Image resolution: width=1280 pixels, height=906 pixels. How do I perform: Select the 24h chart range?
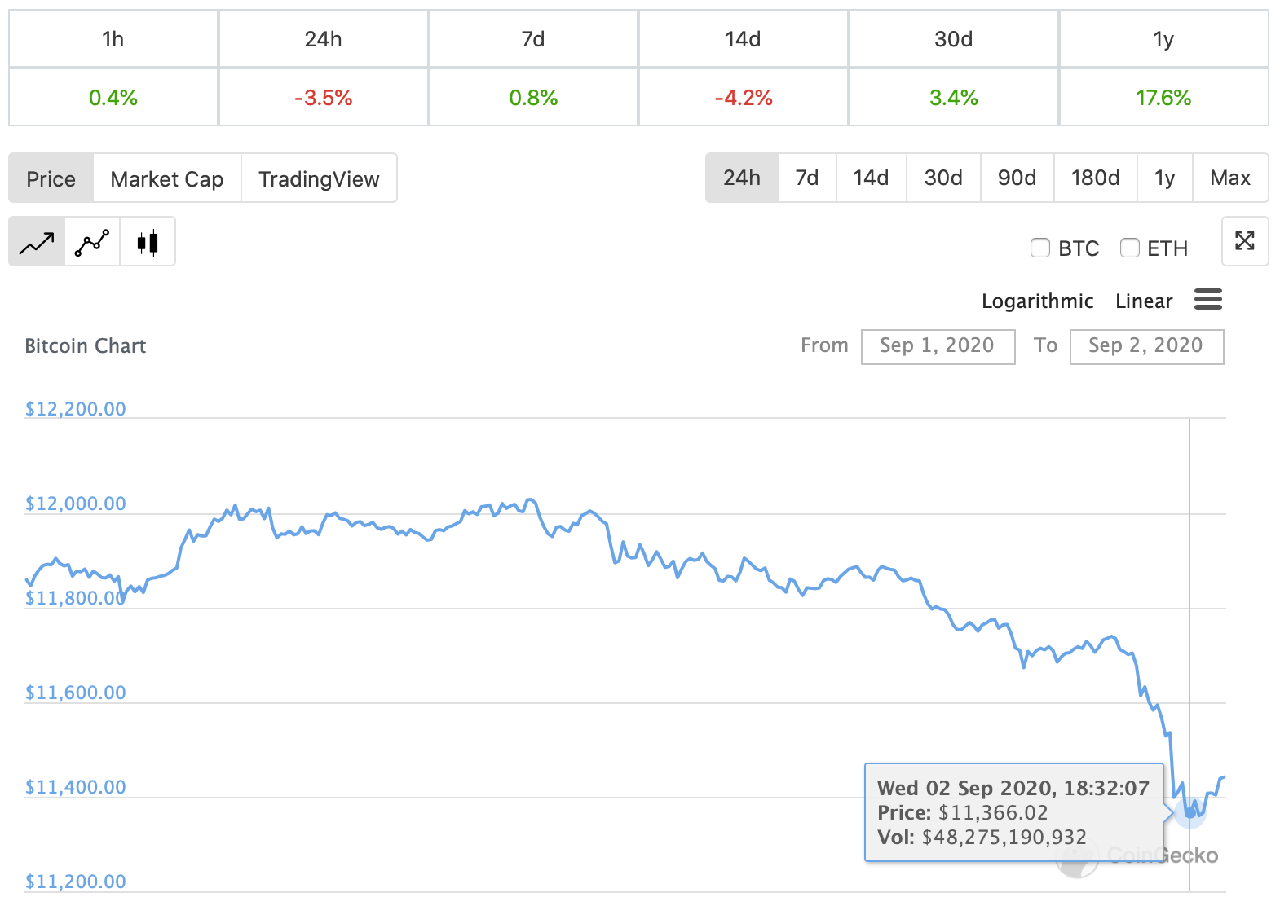click(742, 178)
